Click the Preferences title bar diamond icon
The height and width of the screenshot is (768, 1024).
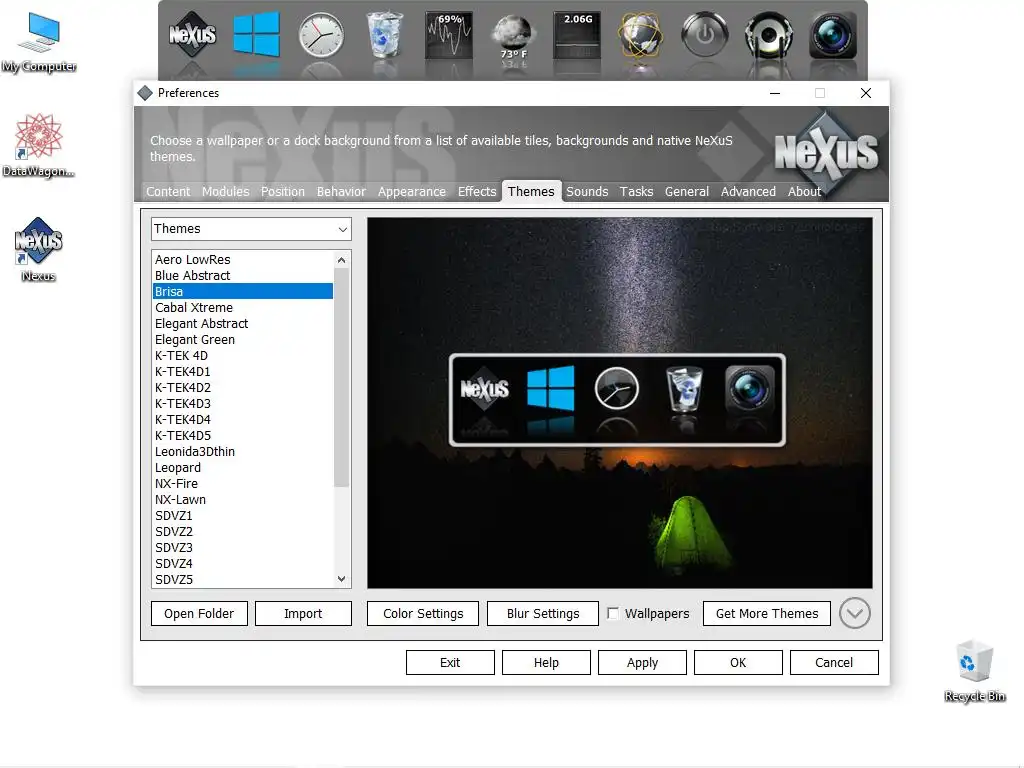click(145, 93)
